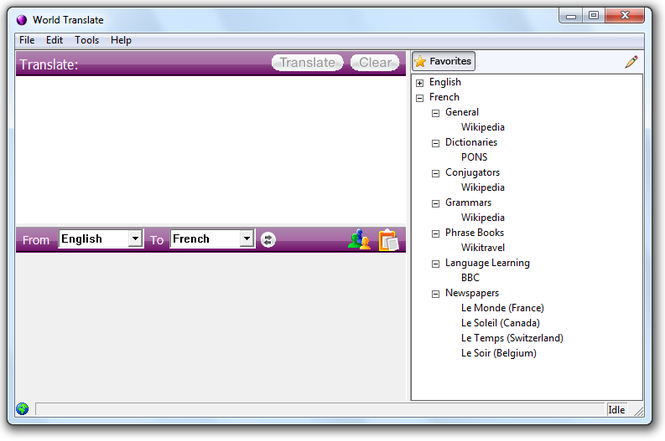
Task: Click the status bar progress field
Action: pyautogui.click(x=320, y=409)
